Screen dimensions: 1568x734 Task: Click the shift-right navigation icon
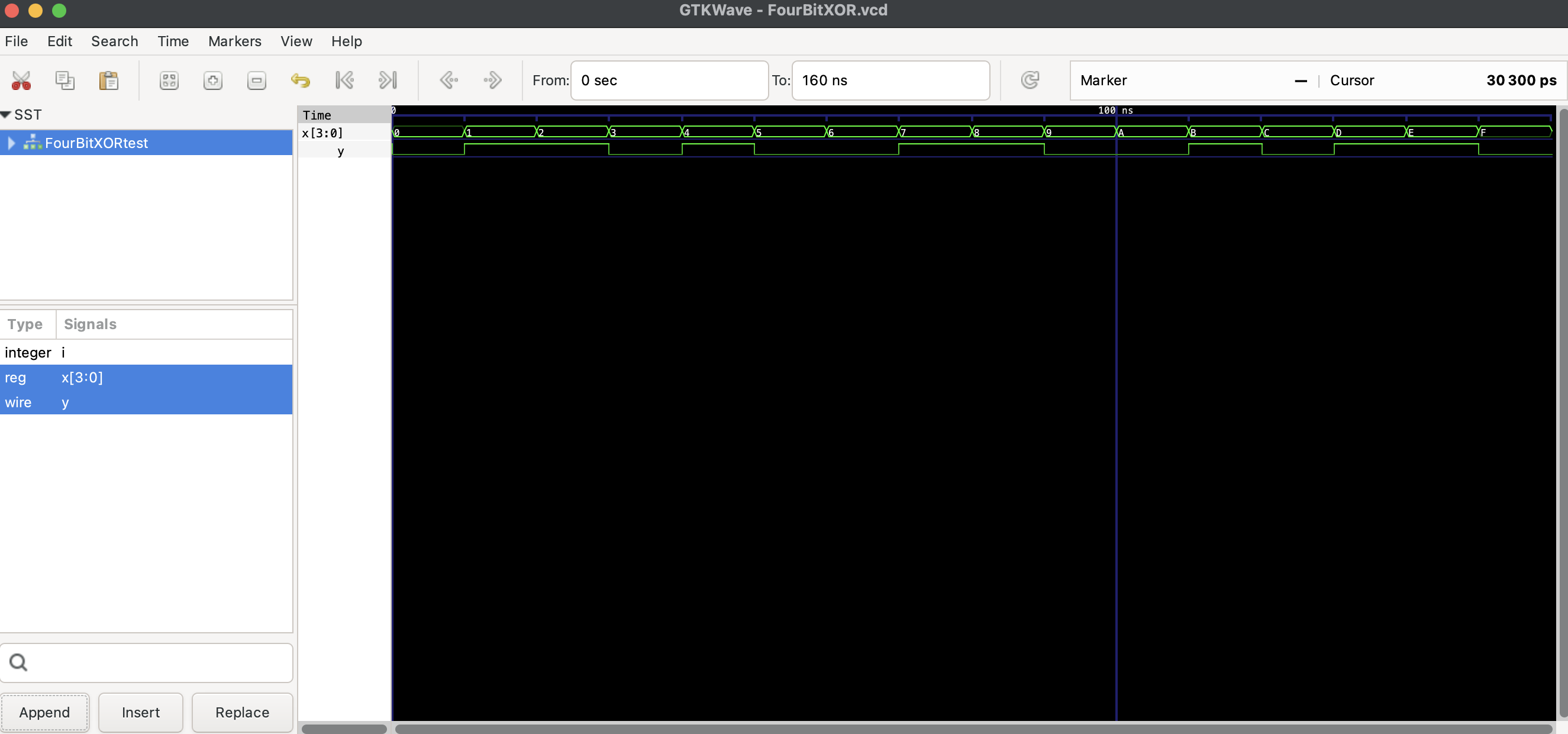click(492, 80)
